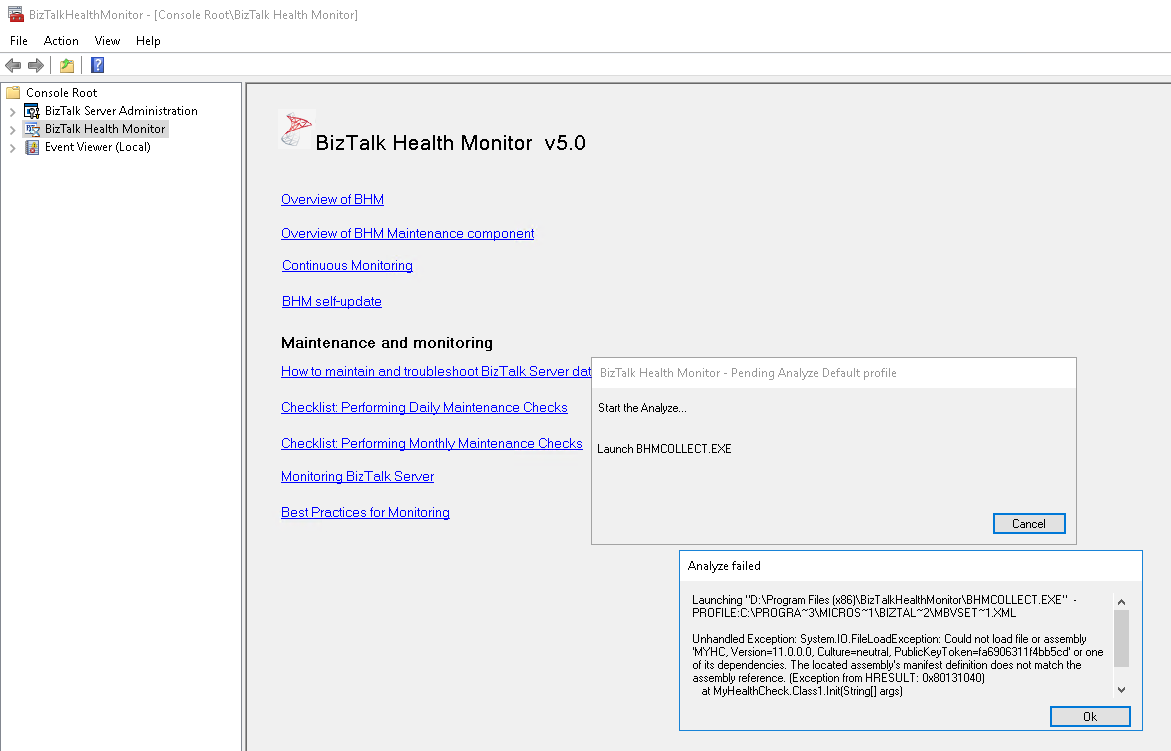Click the BizTalk Server Administration node icon
The height and width of the screenshot is (751, 1171).
click(32, 110)
